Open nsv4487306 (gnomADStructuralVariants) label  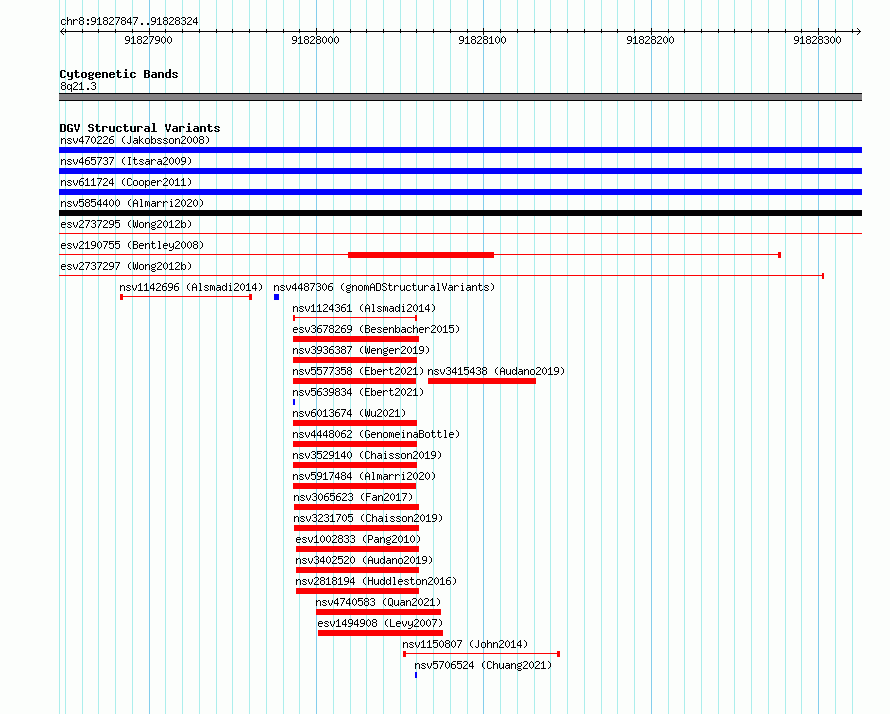384,287
